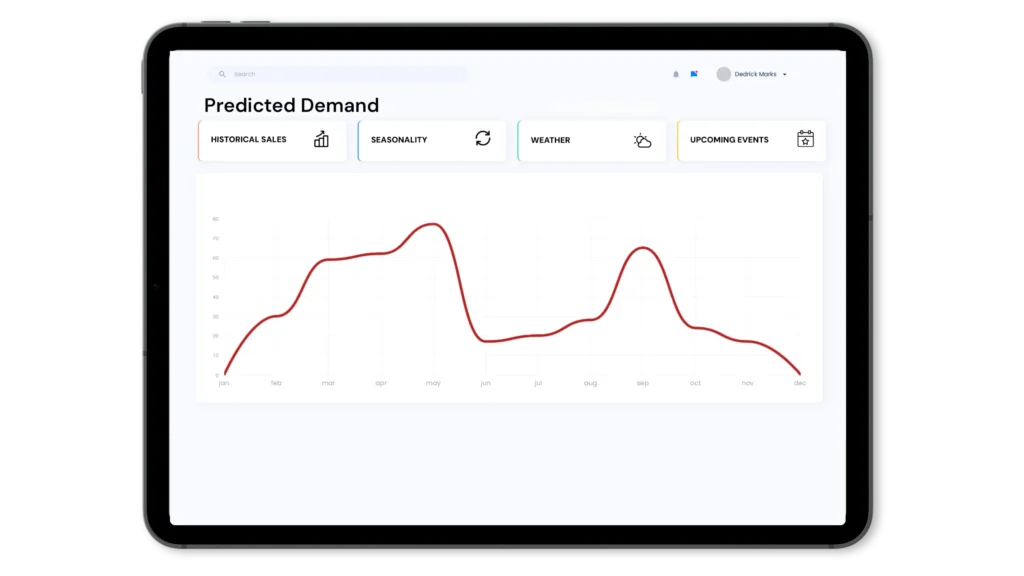Viewport: 1024px width, 576px height.
Task: Select the Weather sun-and-cloud icon
Action: [641, 141]
